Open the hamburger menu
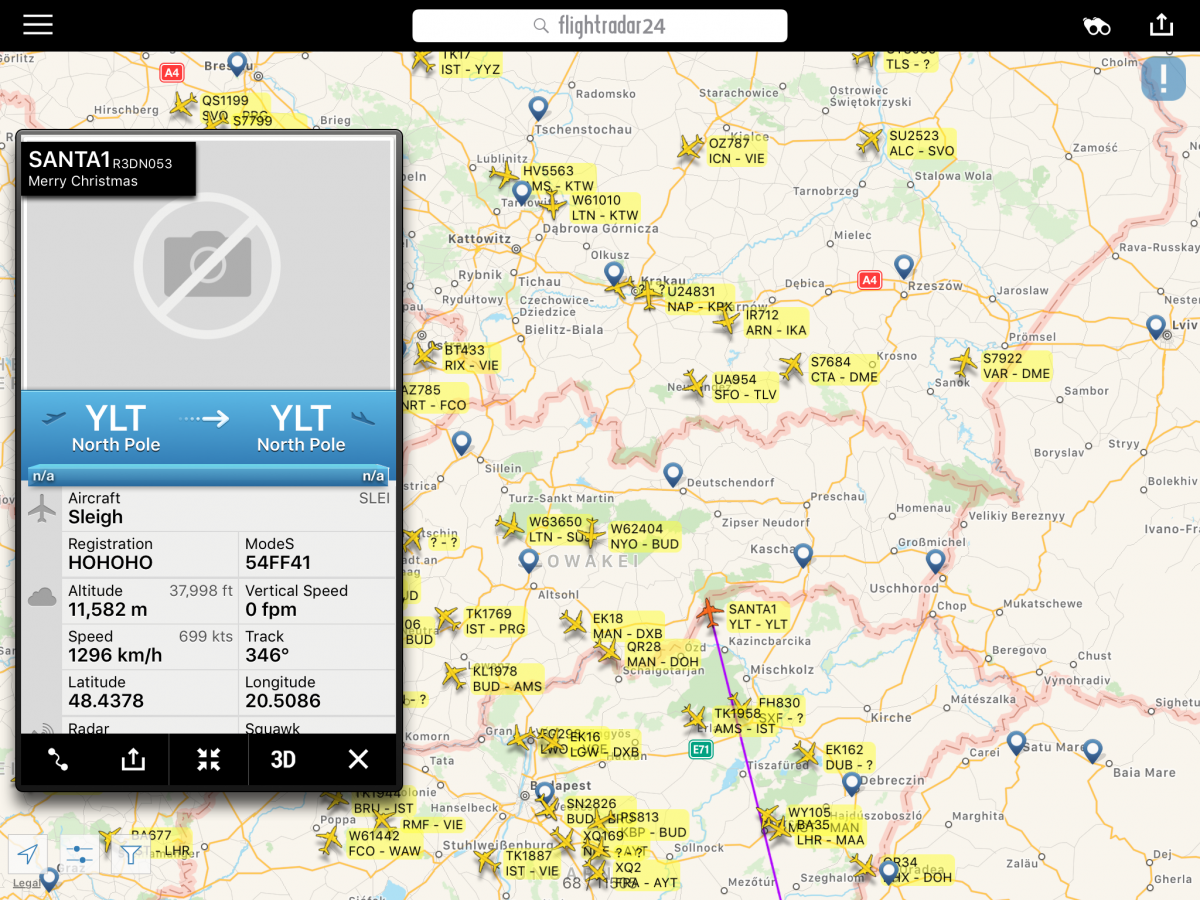This screenshot has width=1200, height=900. pyautogui.click(x=38, y=25)
